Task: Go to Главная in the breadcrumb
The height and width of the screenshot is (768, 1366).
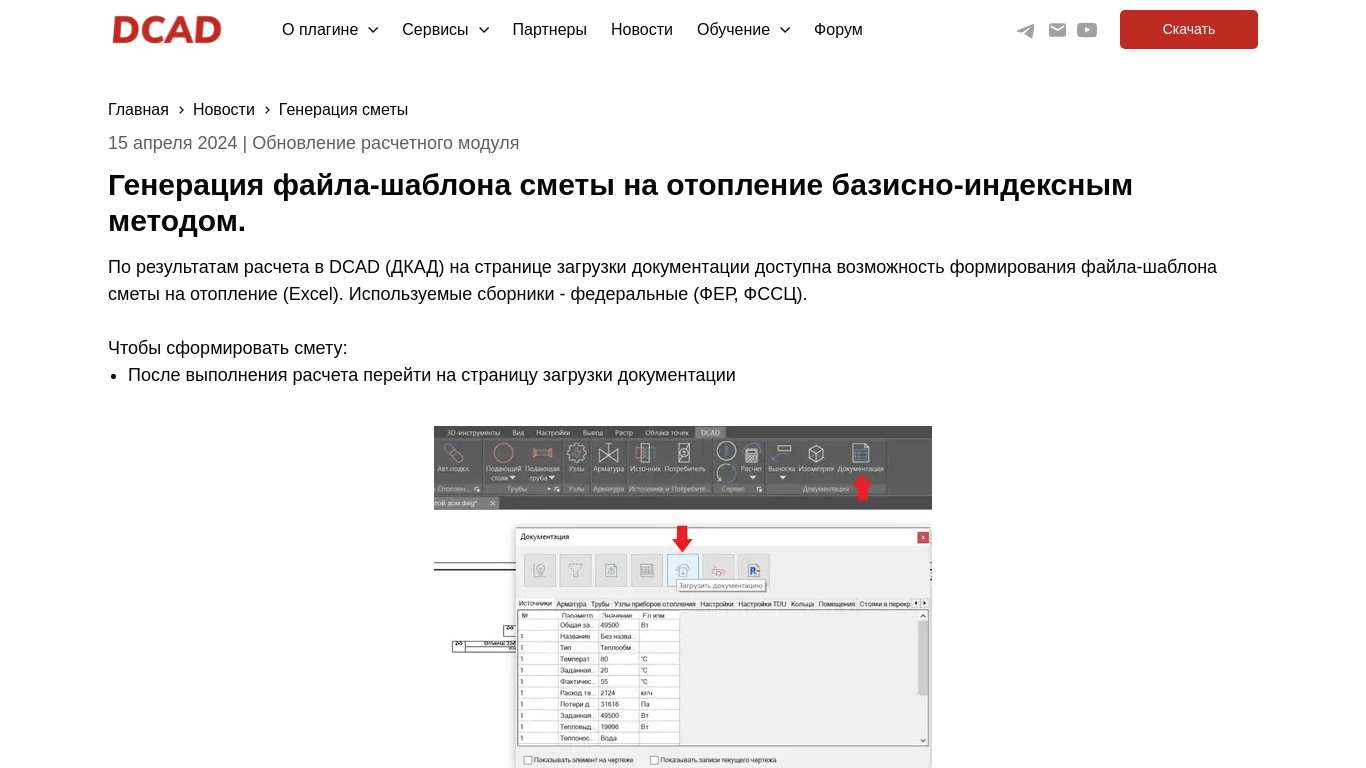Action: pyautogui.click(x=138, y=110)
